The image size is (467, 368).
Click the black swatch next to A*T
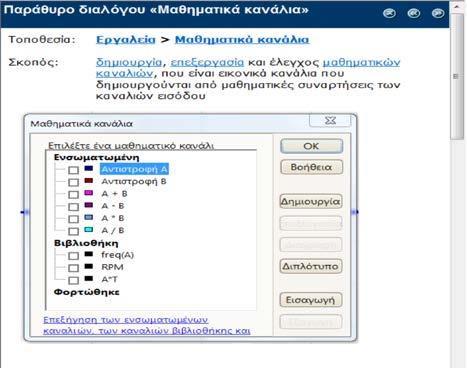tap(88, 278)
